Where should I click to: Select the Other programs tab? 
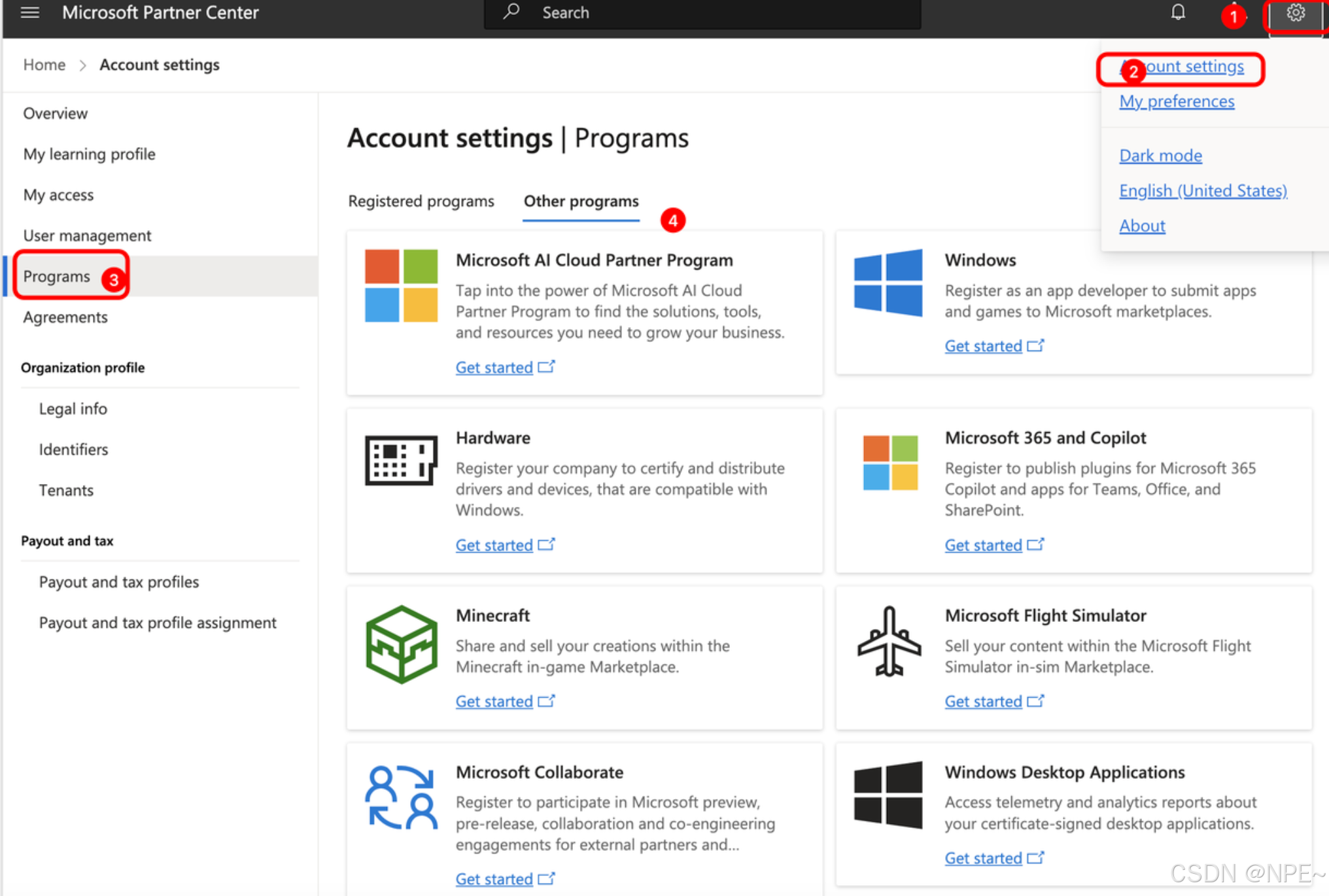[x=581, y=201]
